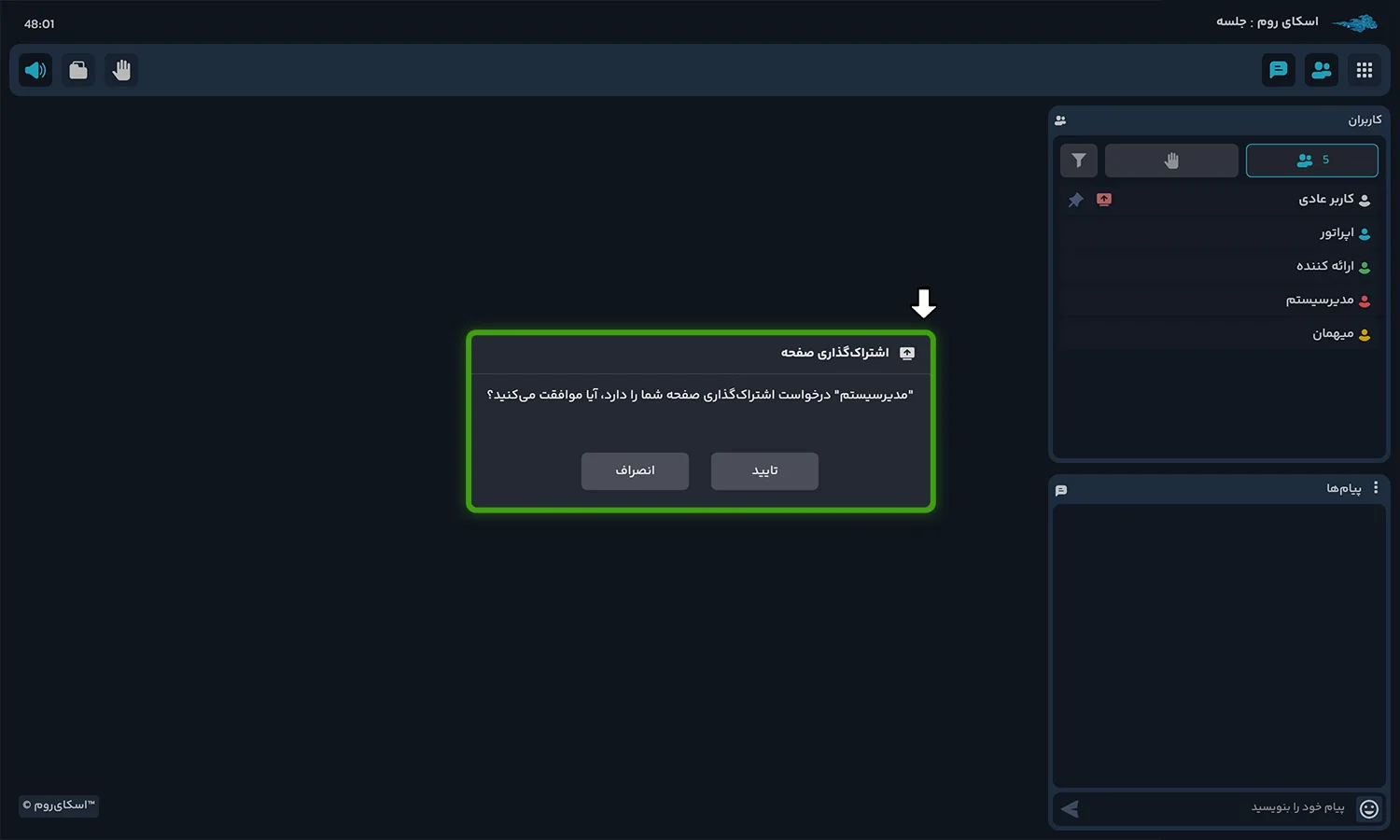Image resolution: width=1400 pixels, height=840 pixels.
Task: Open the grid apps menu icon
Action: pos(1365,70)
